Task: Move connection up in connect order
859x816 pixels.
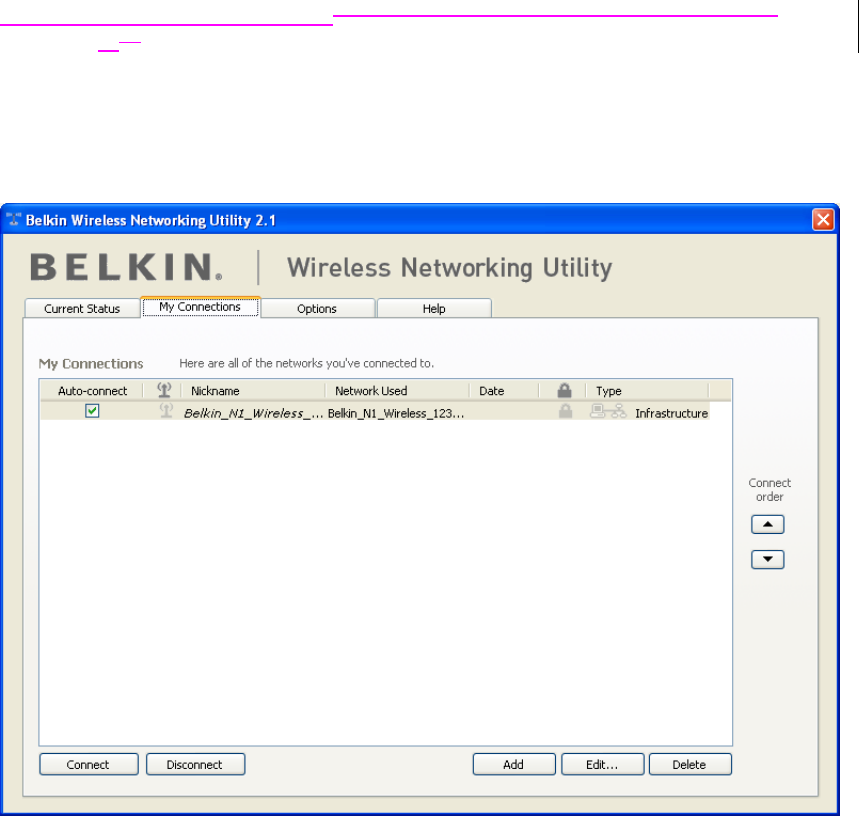Action: 768,524
